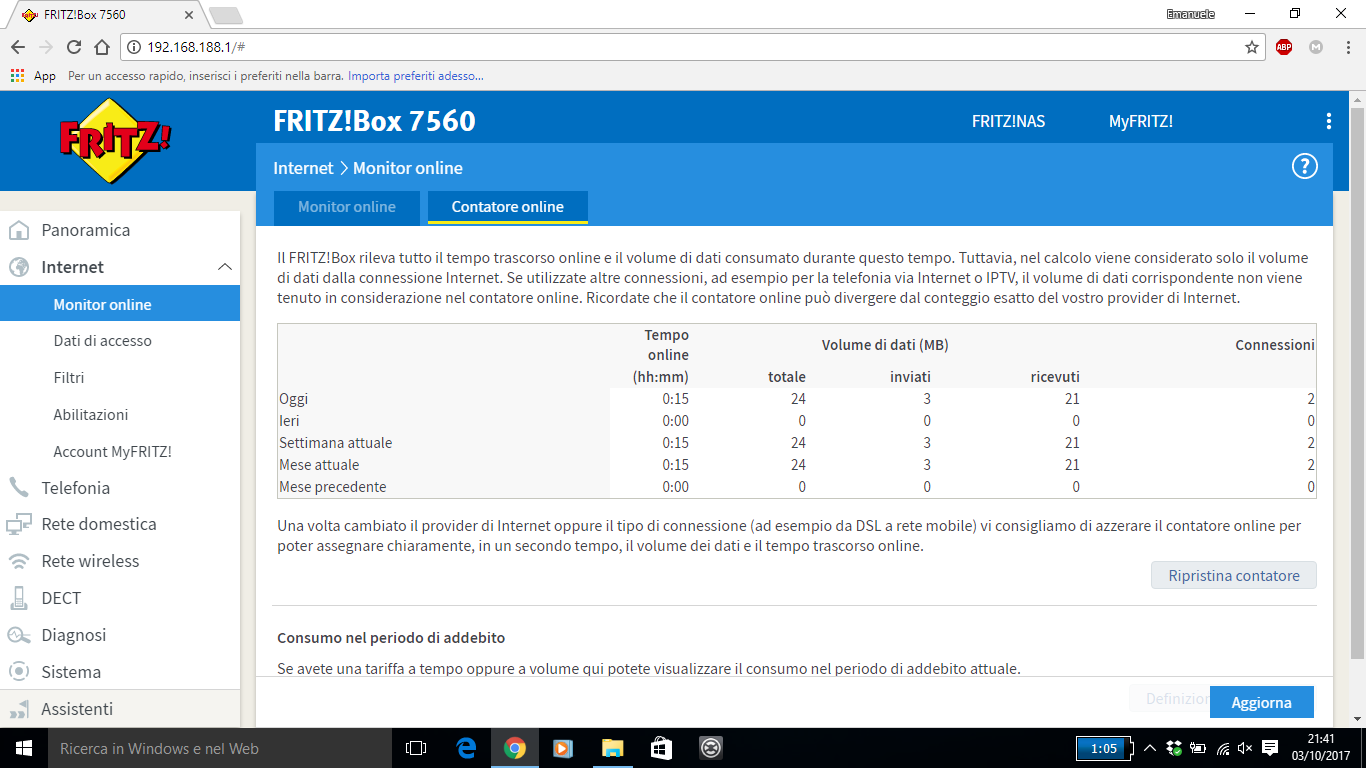
Task: Click the Internet globe icon
Action: point(18,267)
